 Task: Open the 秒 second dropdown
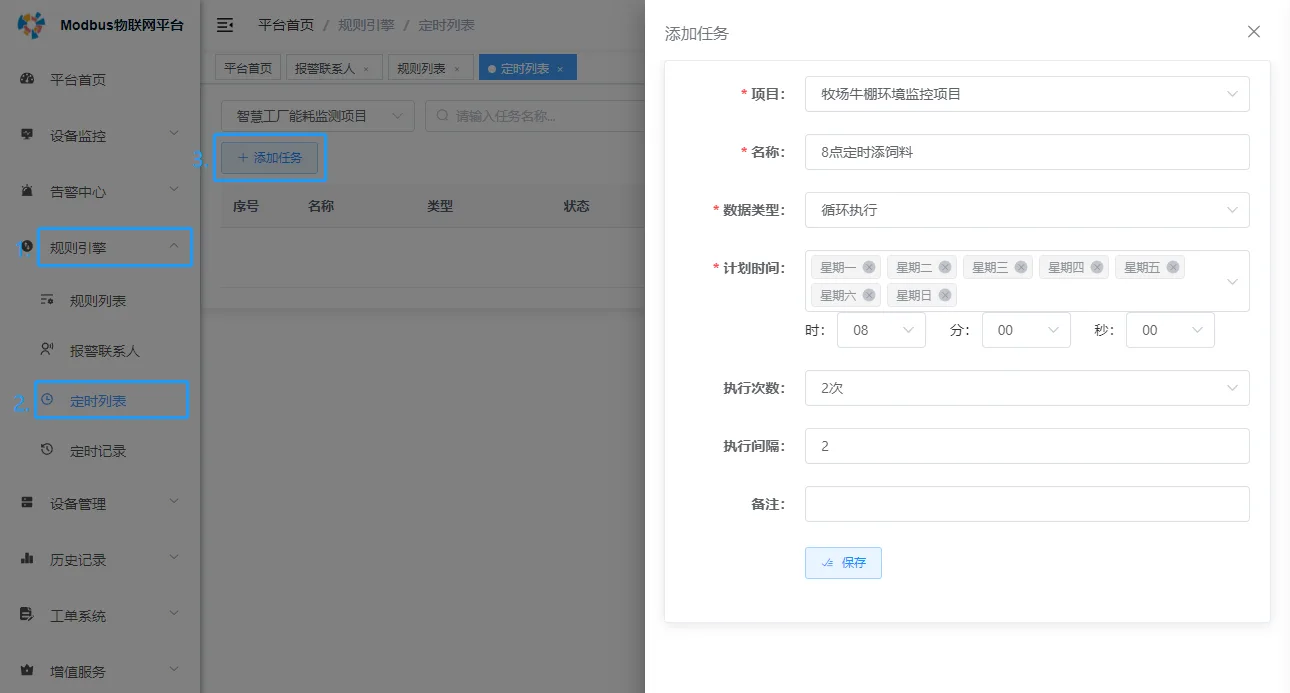(x=1170, y=330)
